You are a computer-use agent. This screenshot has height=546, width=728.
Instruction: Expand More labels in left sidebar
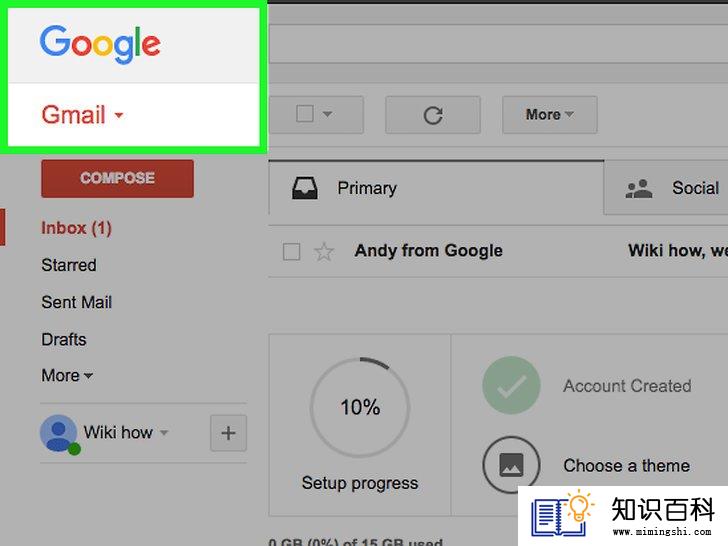point(67,375)
